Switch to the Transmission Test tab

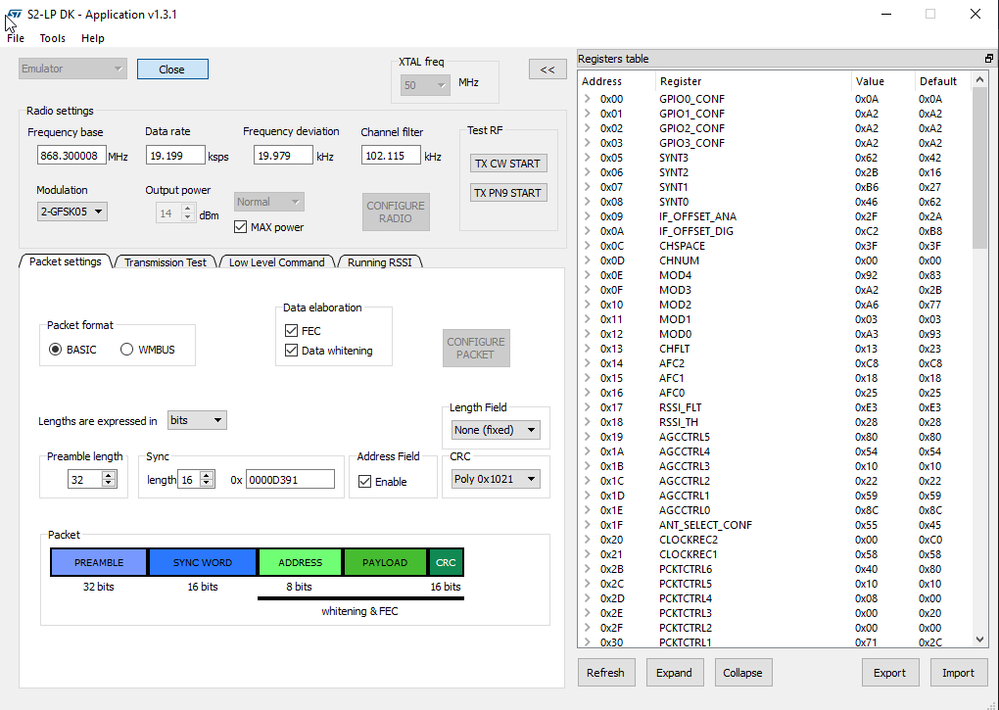[165, 262]
